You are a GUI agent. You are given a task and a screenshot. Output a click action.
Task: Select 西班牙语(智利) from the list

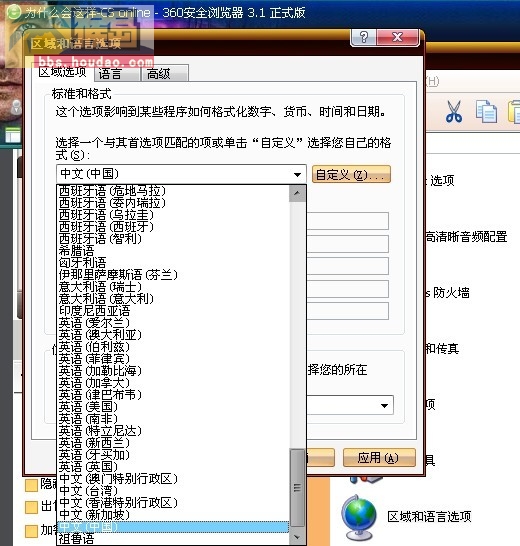click(173, 239)
